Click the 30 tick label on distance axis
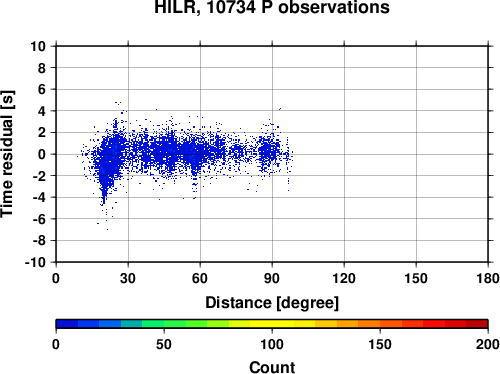The image size is (500, 374). 128,278
